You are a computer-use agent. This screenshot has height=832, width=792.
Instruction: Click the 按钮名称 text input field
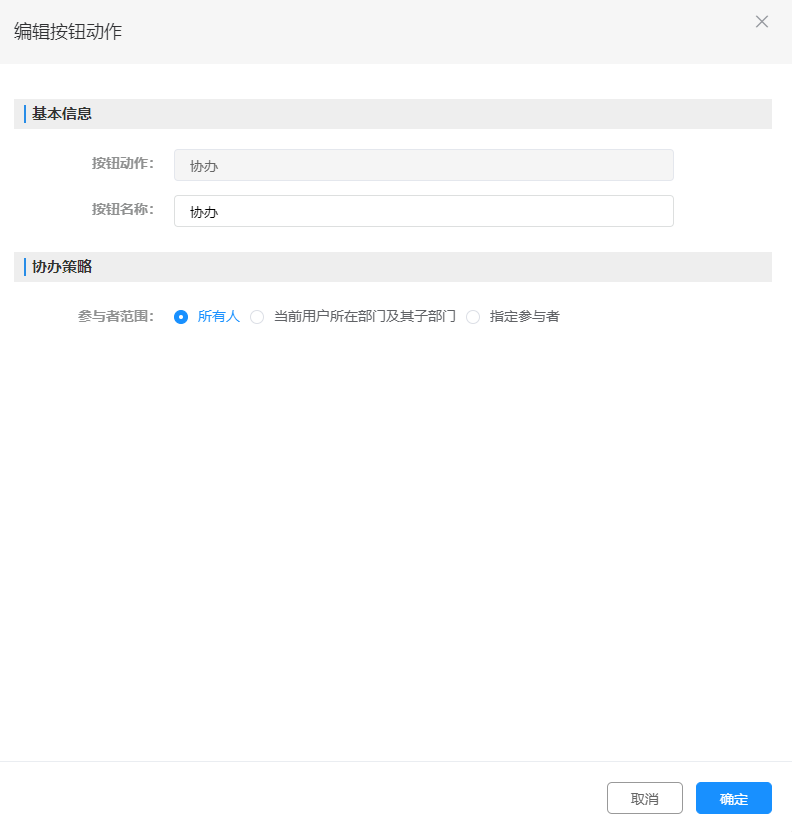[x=423, y=211]
